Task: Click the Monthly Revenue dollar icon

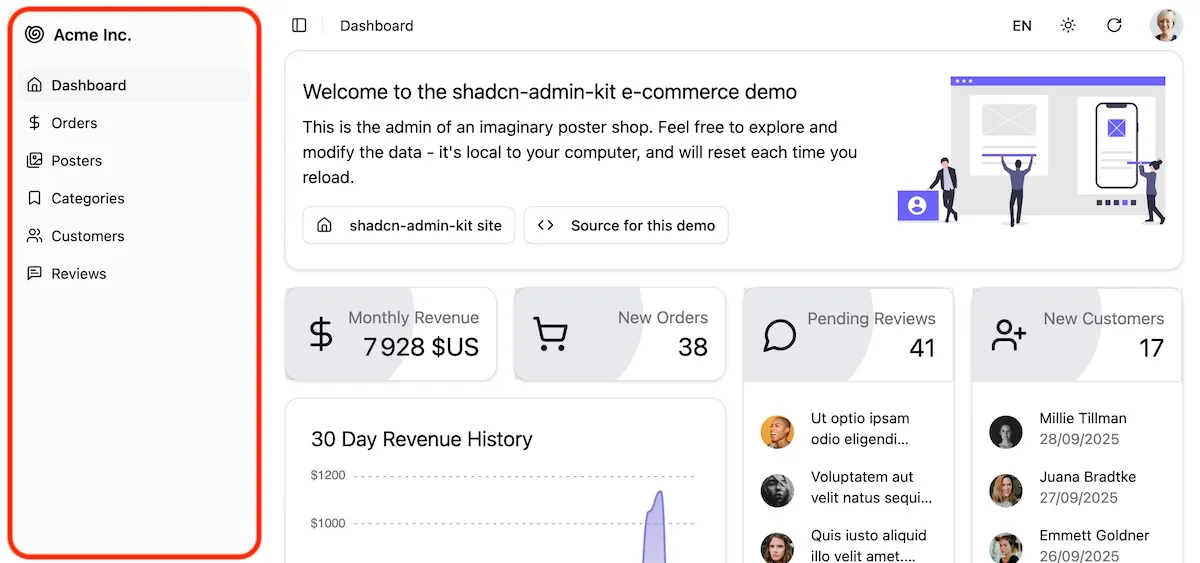Action: pyautogui.click(x=321, y=334)
